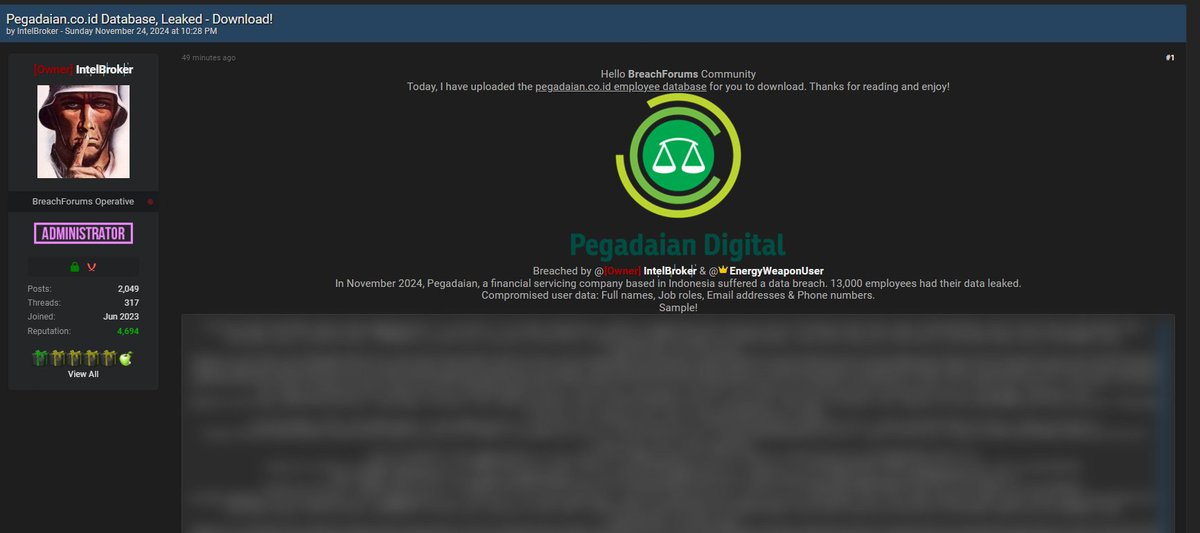1200x533 pixels.
Task: Click BreachForums Operative user title
Action: 83,202
